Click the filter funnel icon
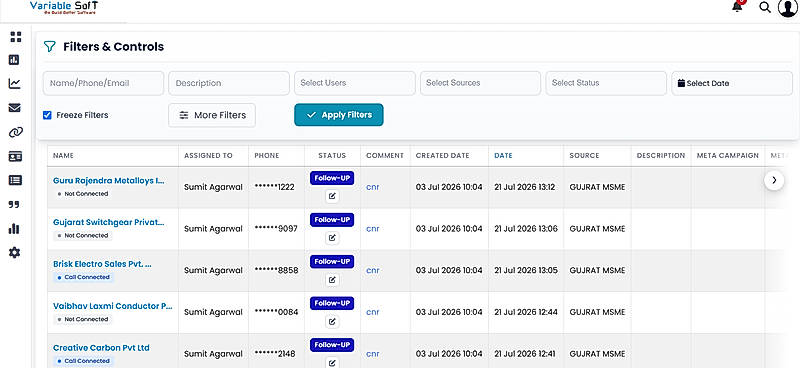 coord(49,47)
